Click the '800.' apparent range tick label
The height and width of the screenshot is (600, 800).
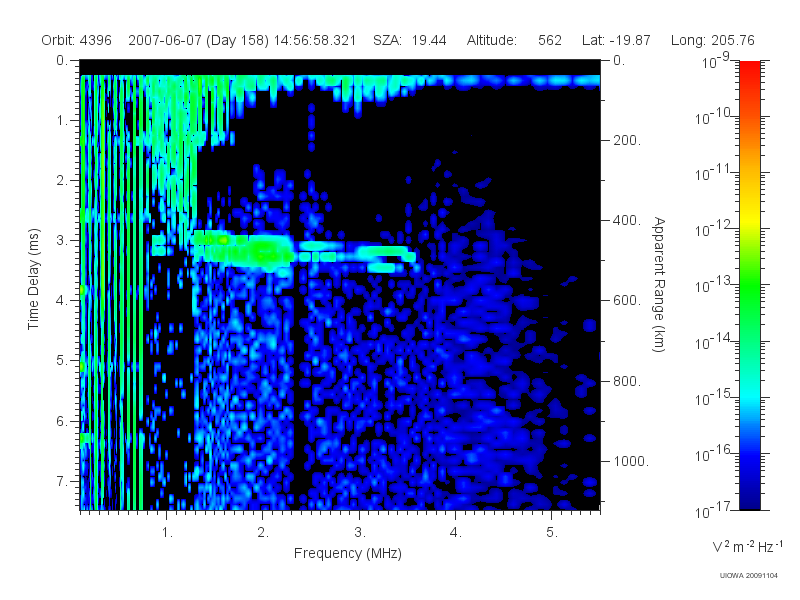click(627, 381)
